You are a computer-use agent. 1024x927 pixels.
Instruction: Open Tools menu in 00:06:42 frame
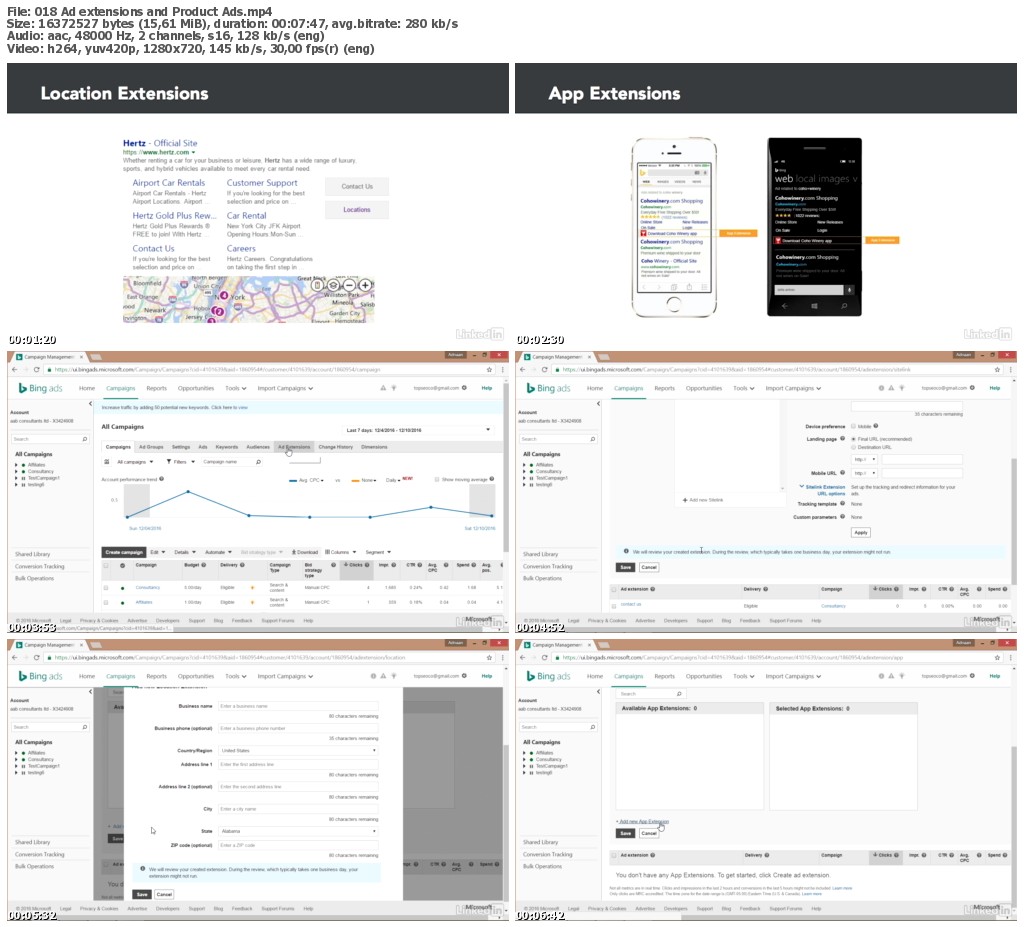point(743,676)
